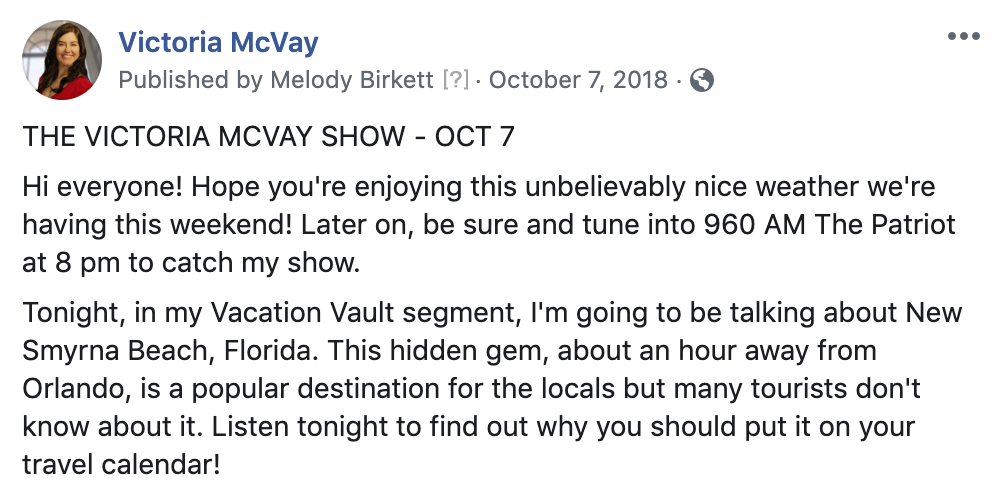Image resolution: width=994 pixels, height=486 pixels.
Task: Click the 'Listen tonight to find out' sentence
Action: pyautogui.click(x=371, y=426)
